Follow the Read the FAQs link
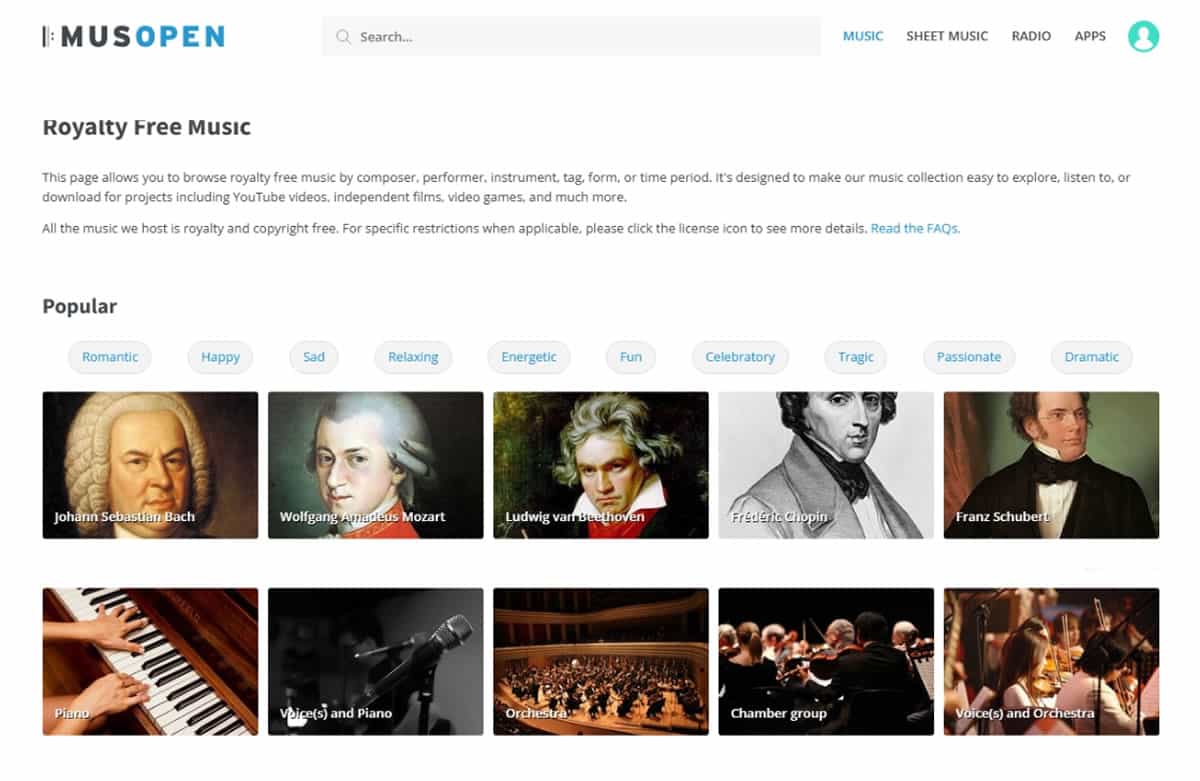1200x781 pixels. [915, 228]
